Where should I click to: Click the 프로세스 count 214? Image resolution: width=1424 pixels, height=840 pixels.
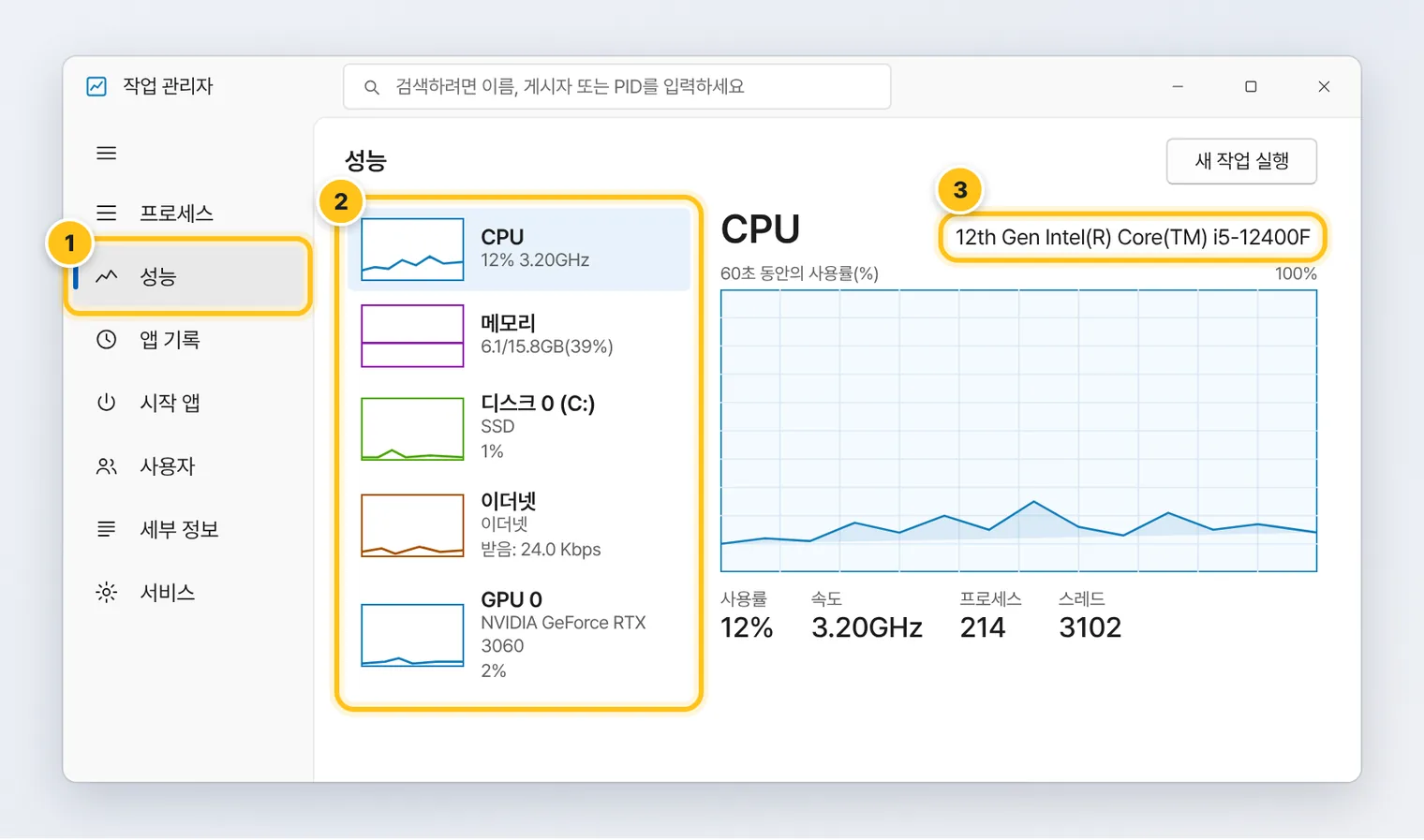pyautogui.click(x=982, y=627)
